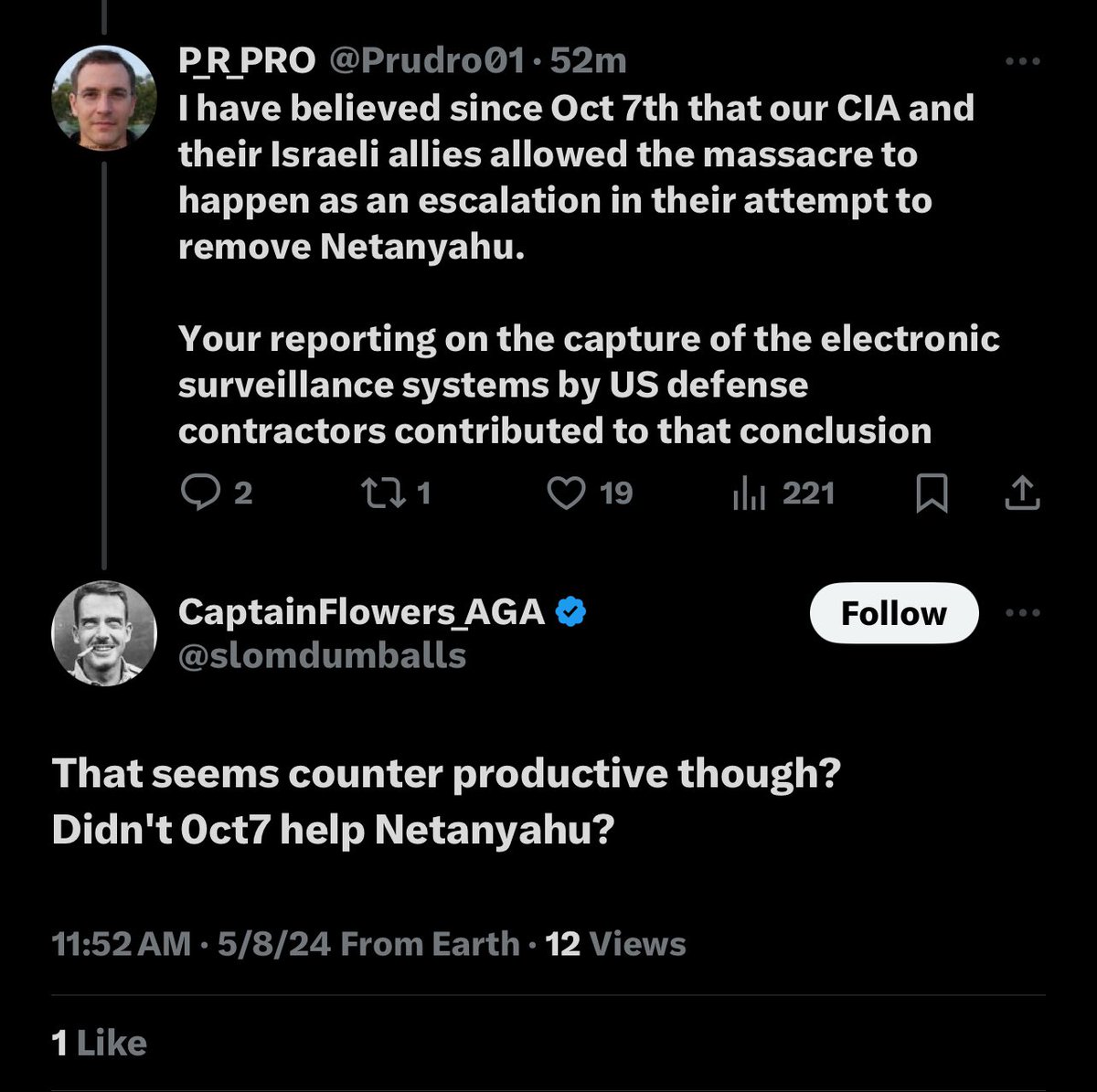Open the CaptainFlowers_AGA display name
This screenshot has width=1097, height=1092.
361,611
